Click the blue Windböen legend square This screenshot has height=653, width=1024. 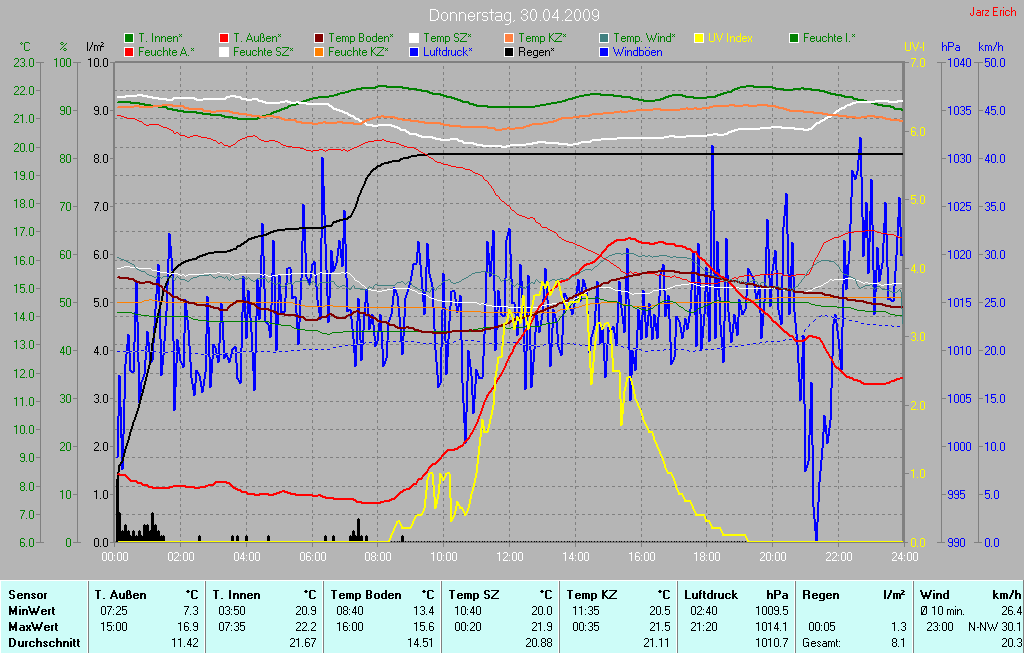pos(604,51)
